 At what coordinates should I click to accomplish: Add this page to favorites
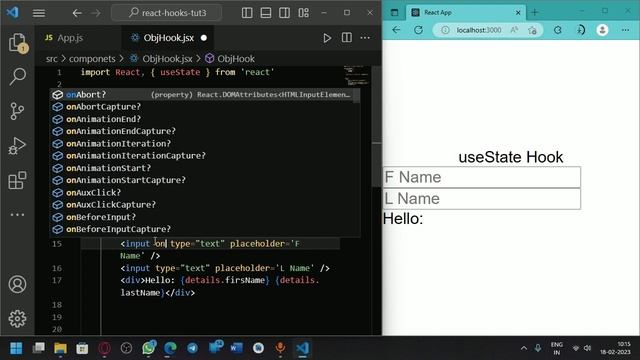coord(532,30)
